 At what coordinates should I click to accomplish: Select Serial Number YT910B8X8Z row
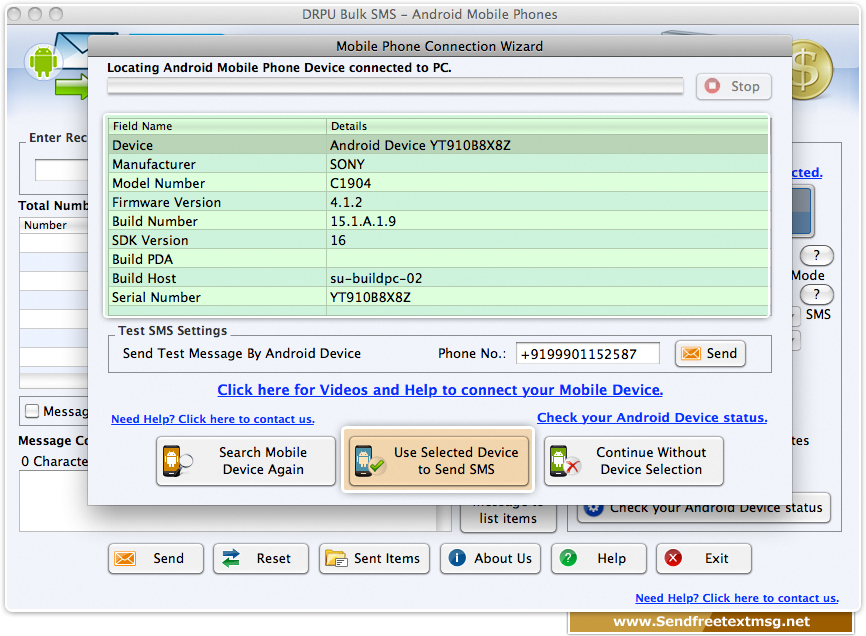(437, 298)
